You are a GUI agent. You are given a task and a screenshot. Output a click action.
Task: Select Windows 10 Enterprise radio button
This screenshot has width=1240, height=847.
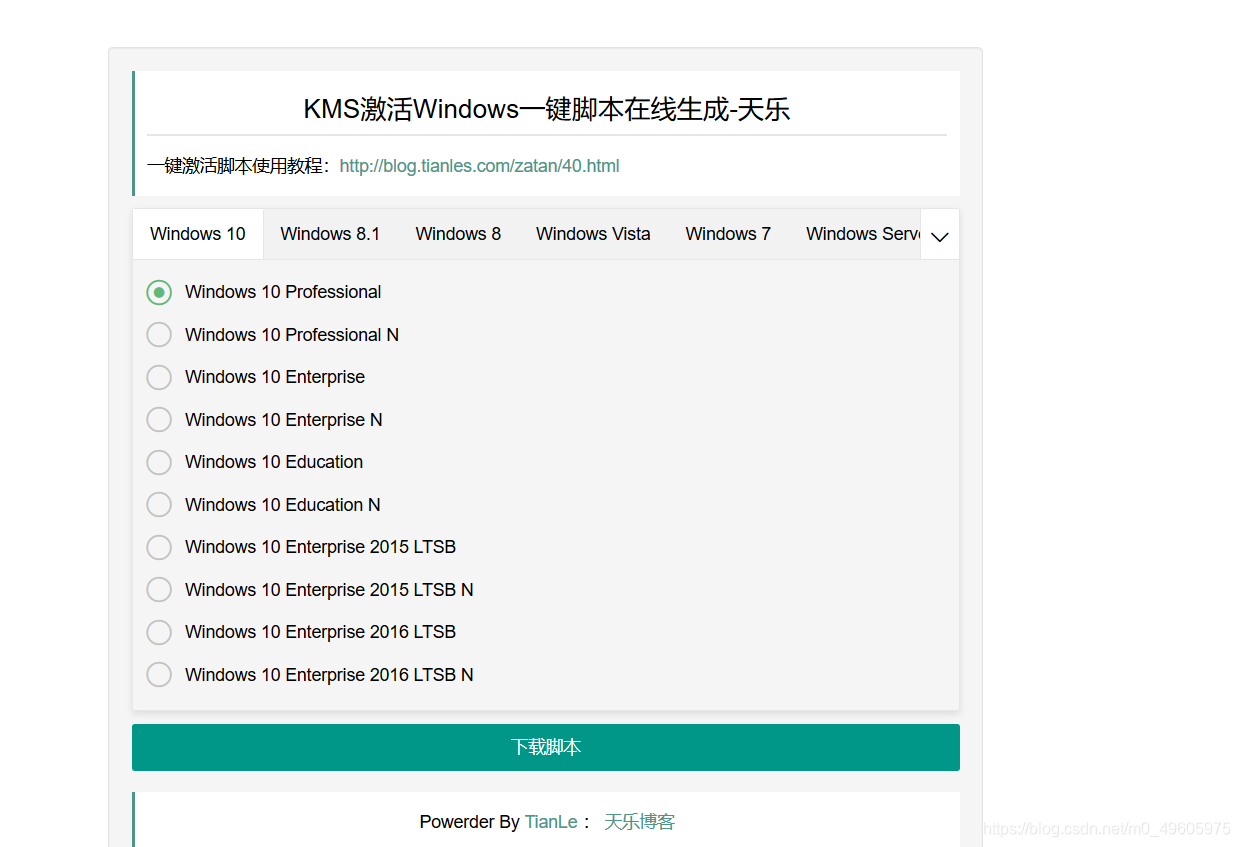pos(159,377)
